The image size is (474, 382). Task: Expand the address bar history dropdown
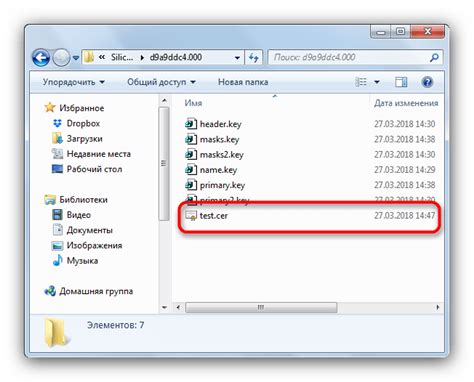click(x=237, y=58)
